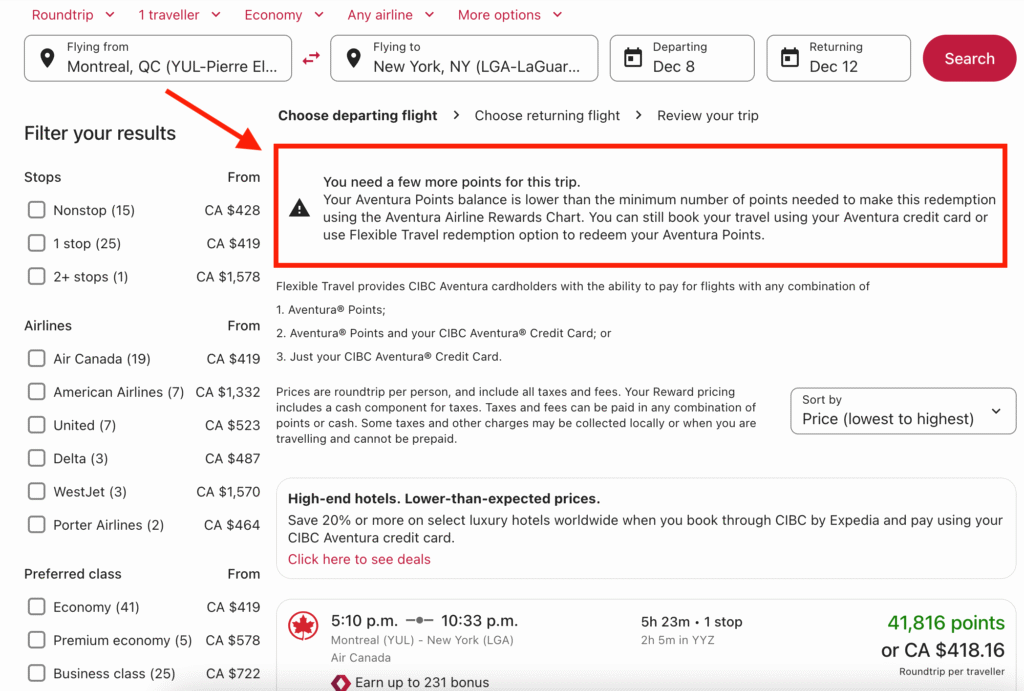This screenshot has width=1024, height=691.
Task: Go to Choose returning flight step
Action: (547, 115)
